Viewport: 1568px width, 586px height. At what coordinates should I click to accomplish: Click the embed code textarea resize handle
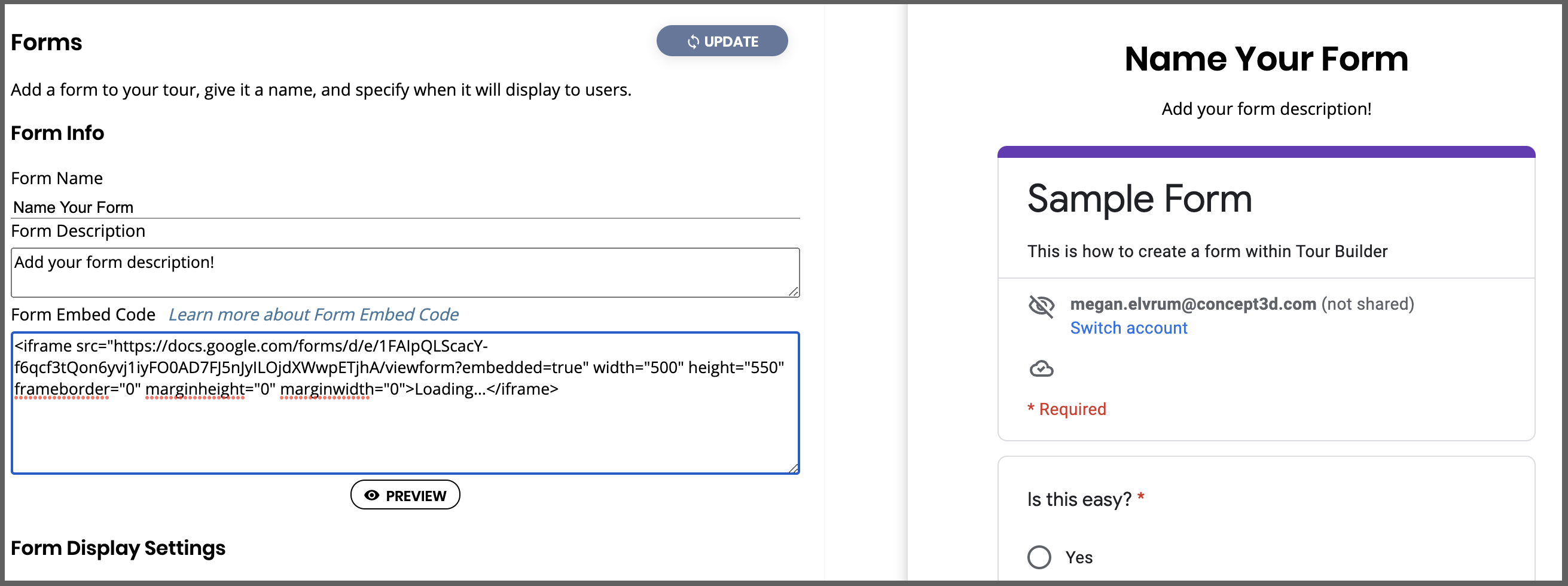tap(793, 468)
